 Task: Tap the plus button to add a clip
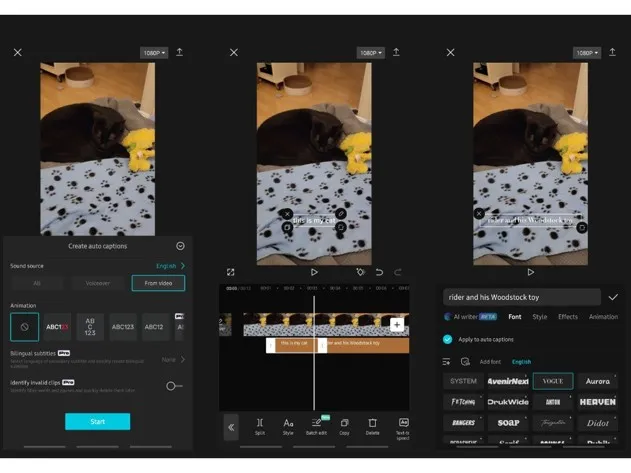pyautogui.click(x=397, y=324)
